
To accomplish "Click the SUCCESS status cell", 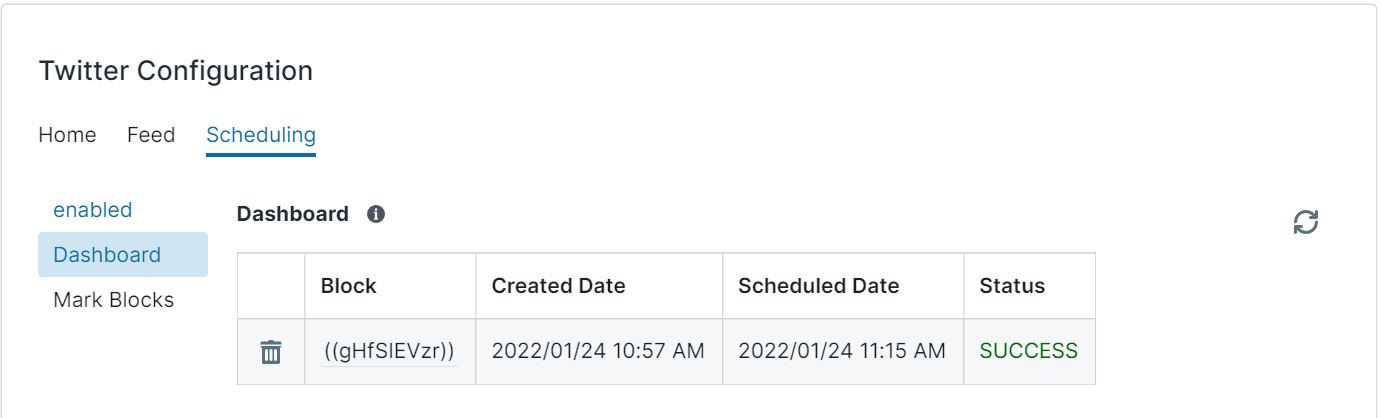I will coord(1029,351).
